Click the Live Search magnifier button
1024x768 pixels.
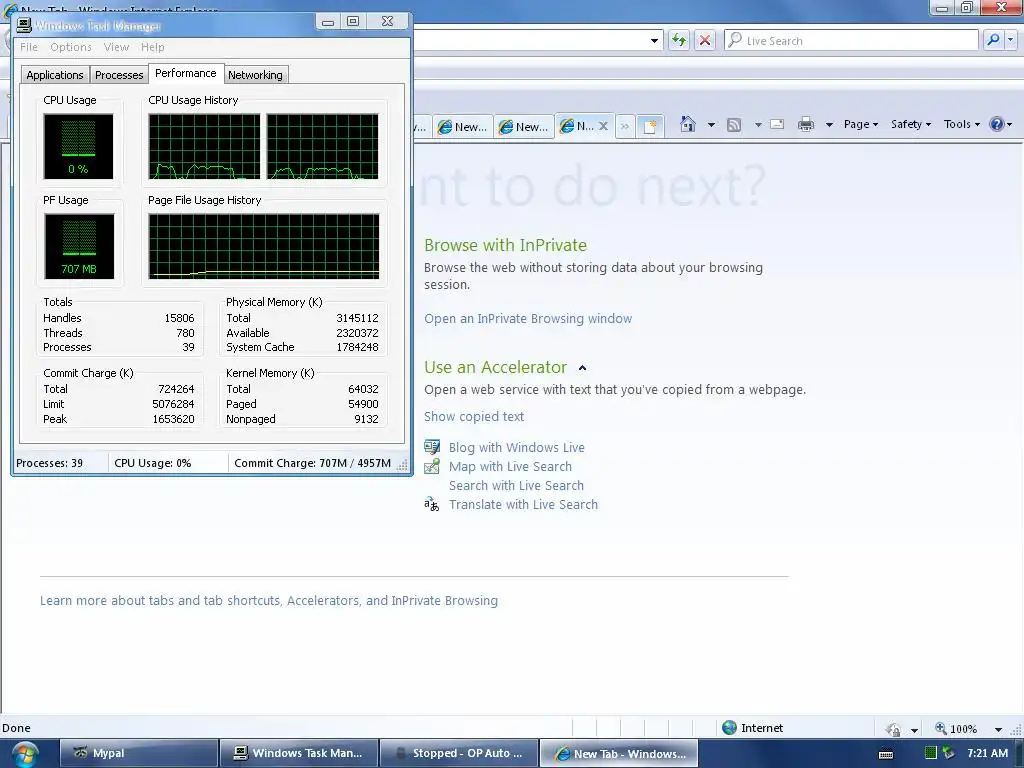point(993,40)
